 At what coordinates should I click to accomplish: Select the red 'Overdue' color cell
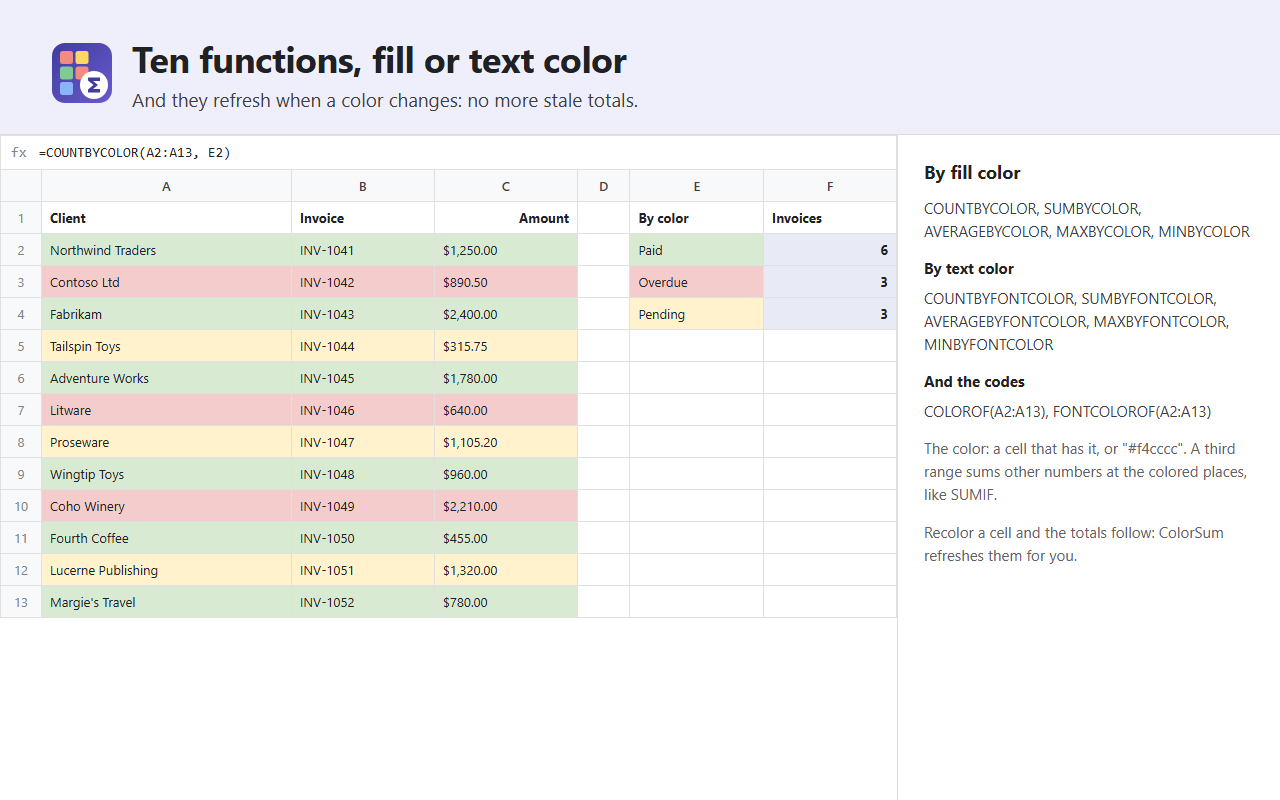[x=697, y=282]
